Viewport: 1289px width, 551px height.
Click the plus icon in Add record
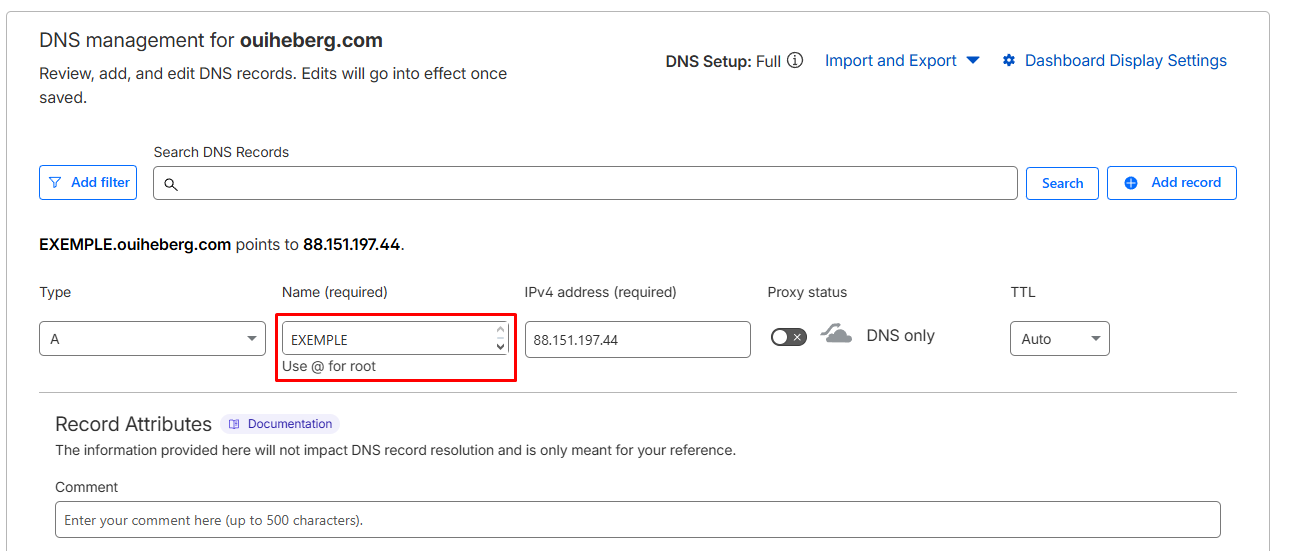click(1131, 183)
